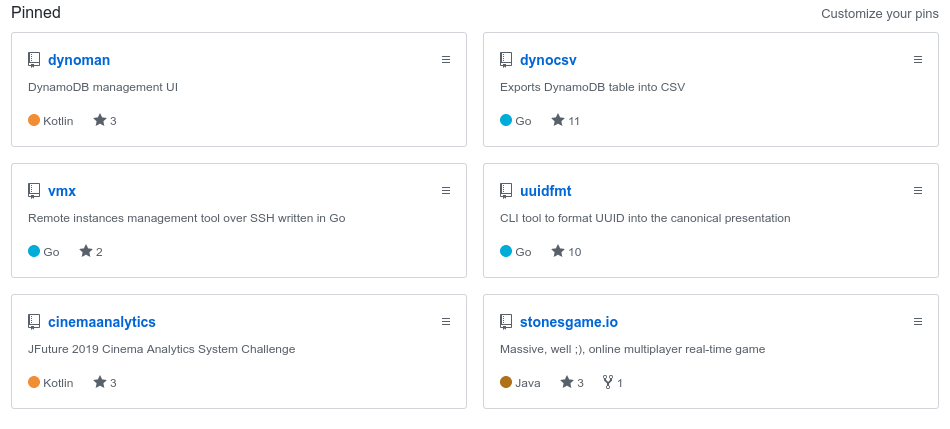
Task: Click the Java language label on stonesgame.io
Action: coord(528,383)
